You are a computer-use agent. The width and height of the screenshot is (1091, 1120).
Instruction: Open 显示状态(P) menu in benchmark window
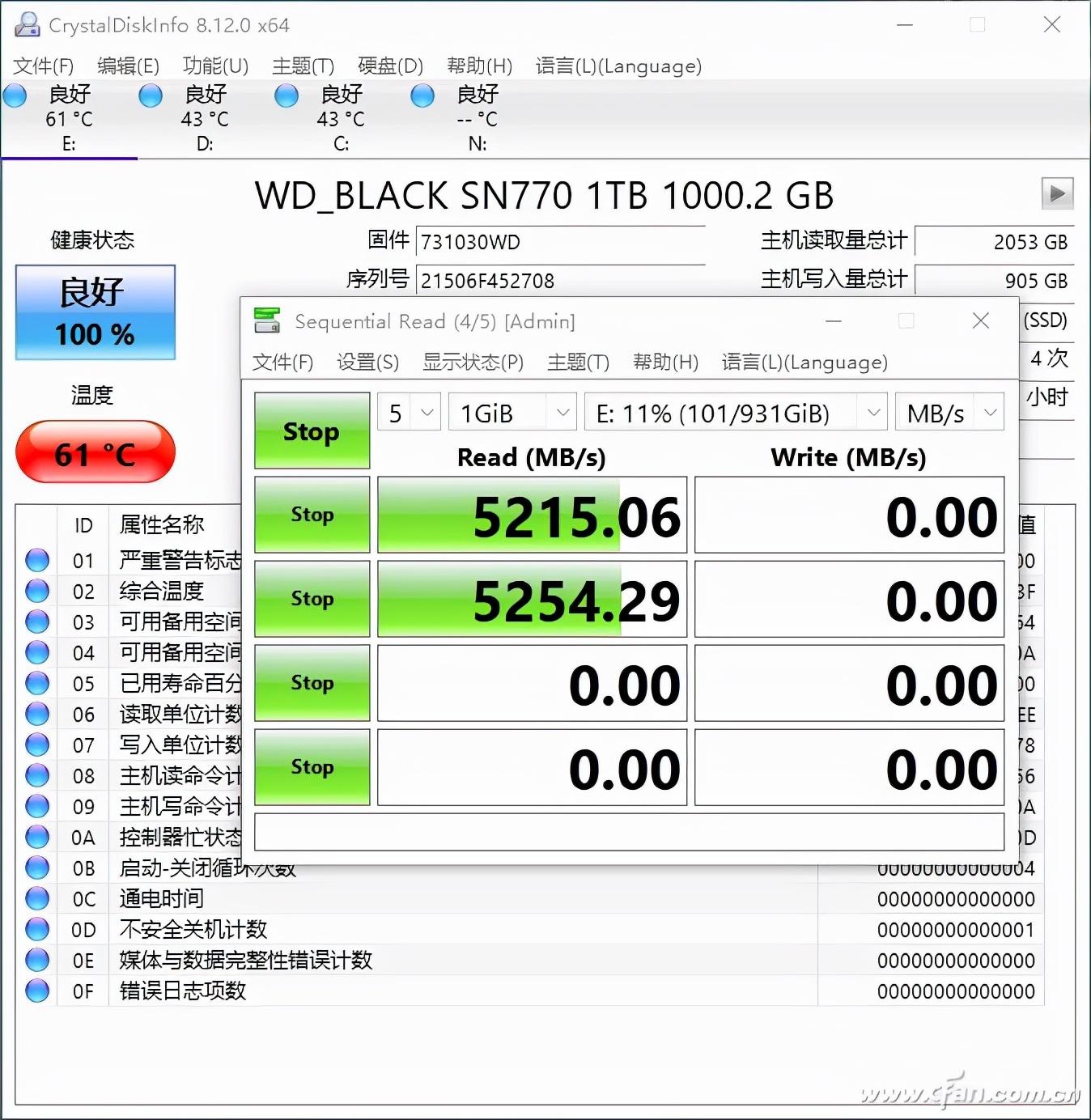click(x=473, y=362)
